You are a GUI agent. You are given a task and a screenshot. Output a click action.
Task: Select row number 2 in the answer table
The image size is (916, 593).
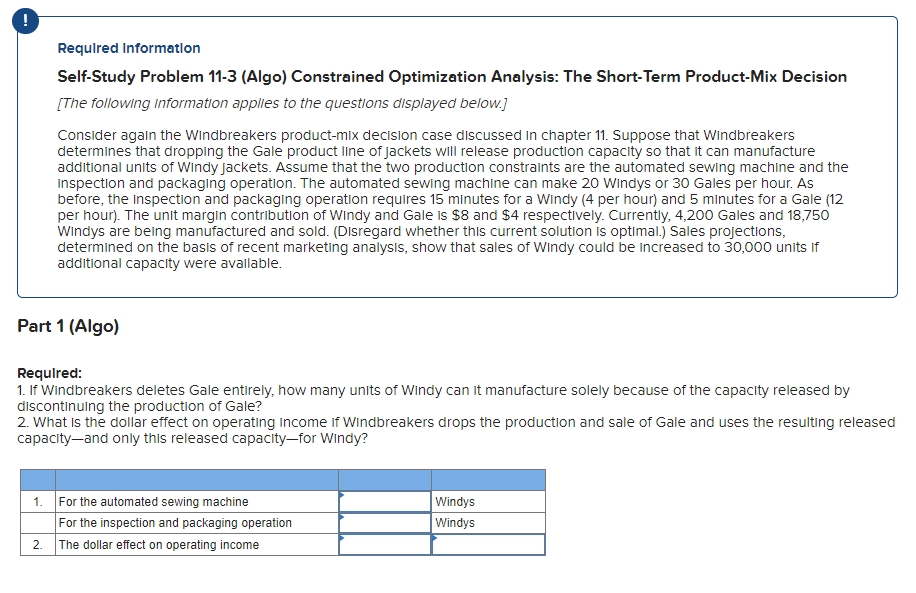pyautogui.click(x=37, y=544)
